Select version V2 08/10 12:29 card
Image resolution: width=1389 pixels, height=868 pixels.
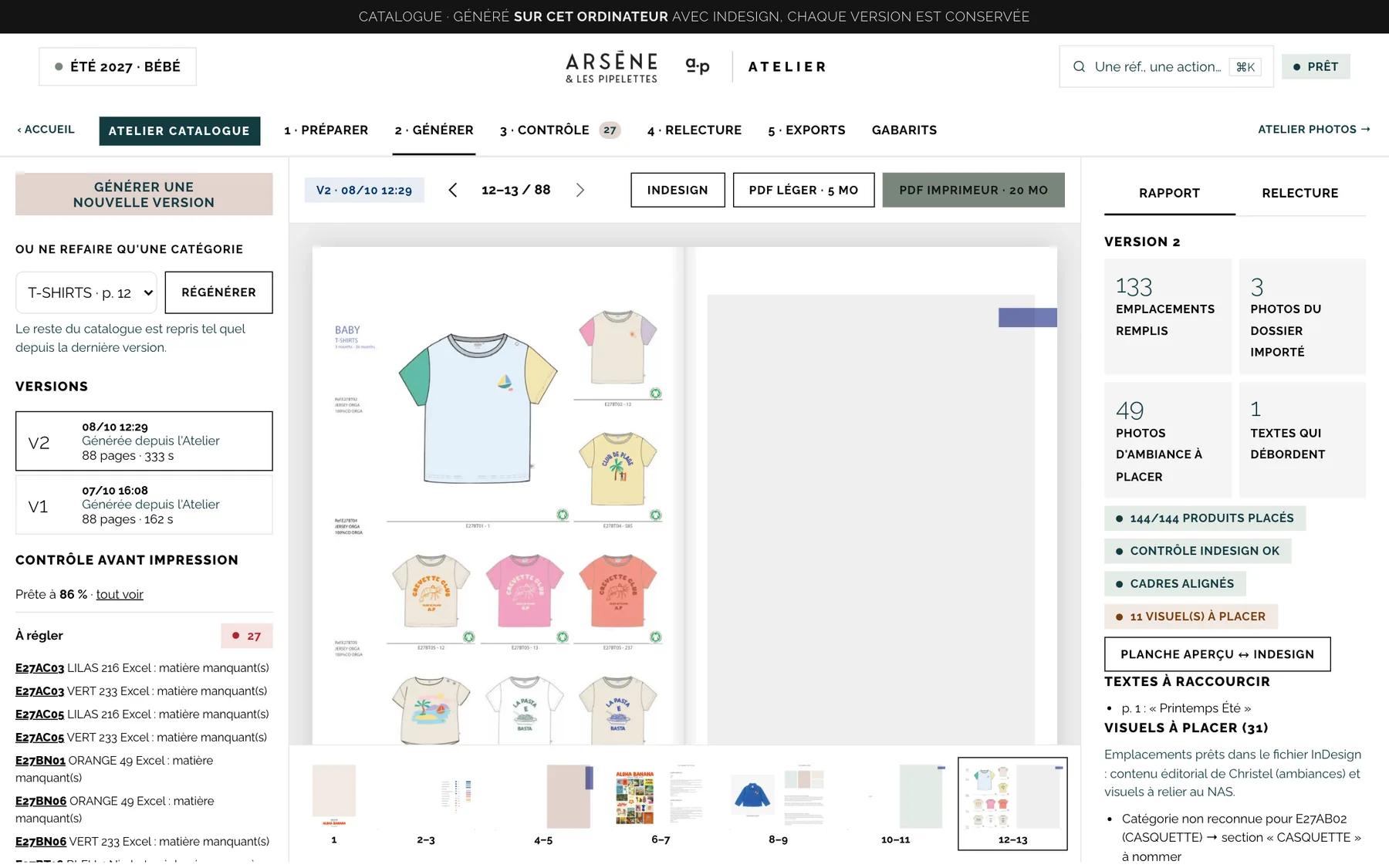point(144,441)
